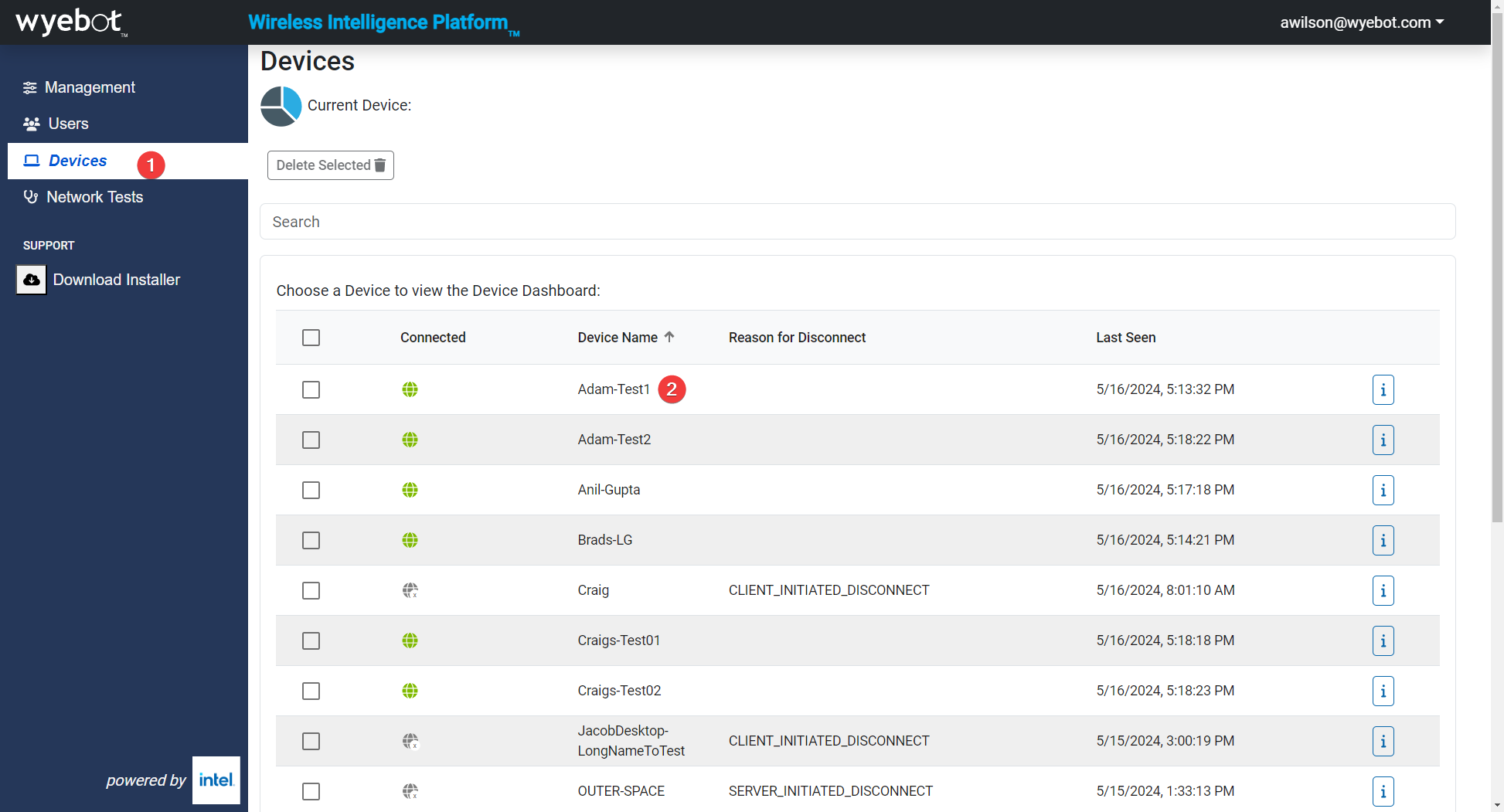Click the Network Tests sidebar icon
This screenshot has height=812, width=1504.
tap(31, 197)
